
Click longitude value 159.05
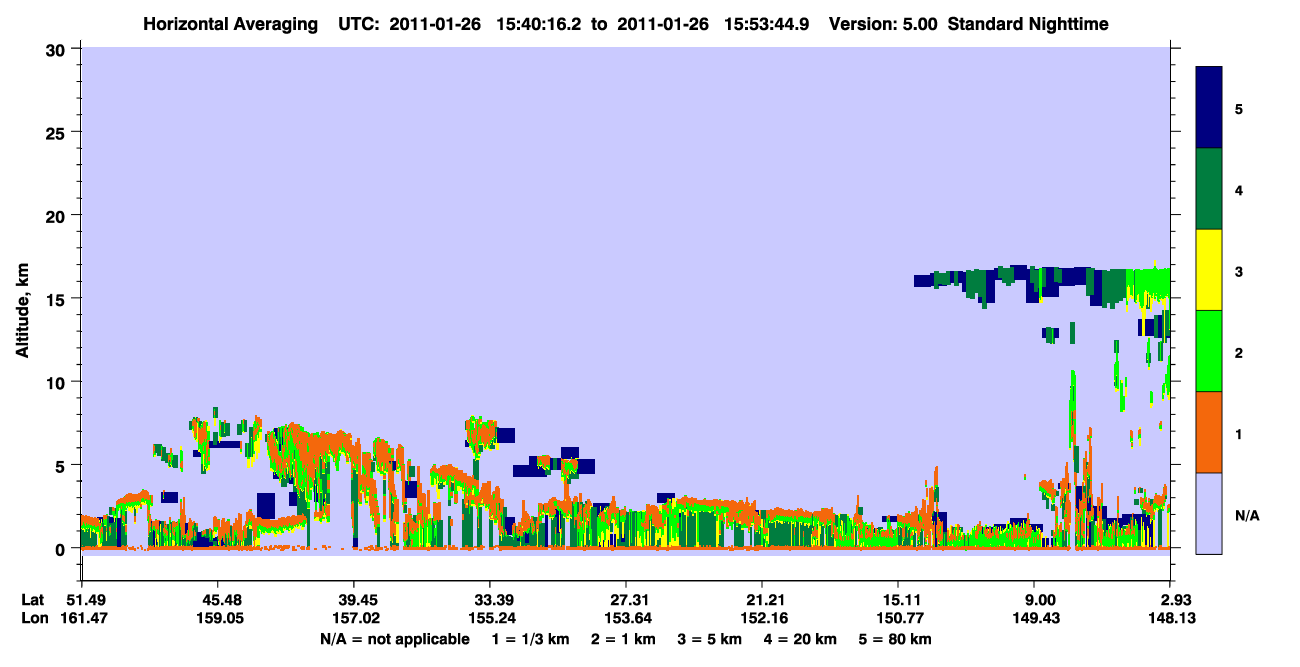pos(218,619)
